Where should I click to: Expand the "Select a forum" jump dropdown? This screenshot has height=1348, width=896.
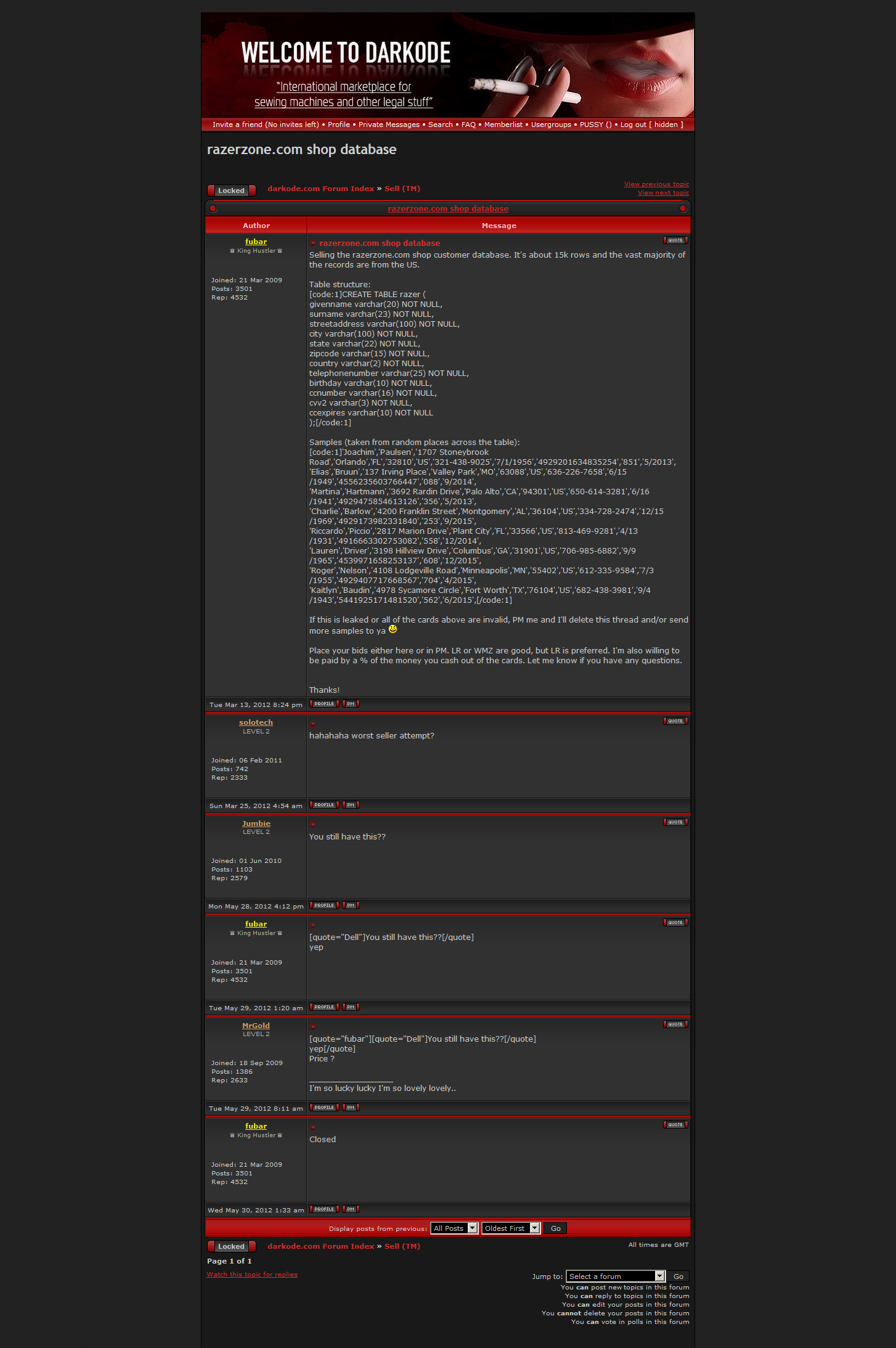(615, 1277)
